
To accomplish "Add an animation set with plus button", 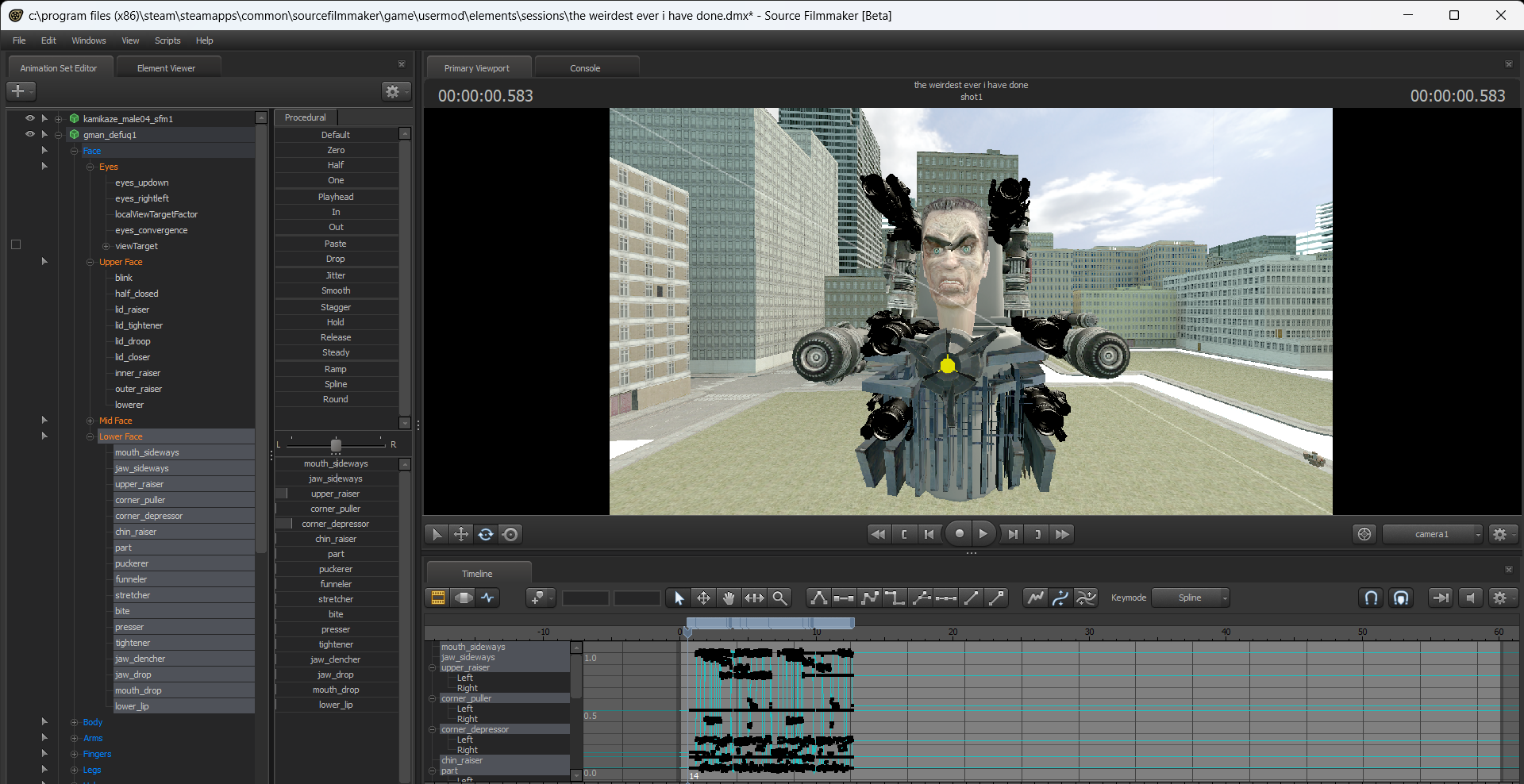I will (x=20, y=91).
